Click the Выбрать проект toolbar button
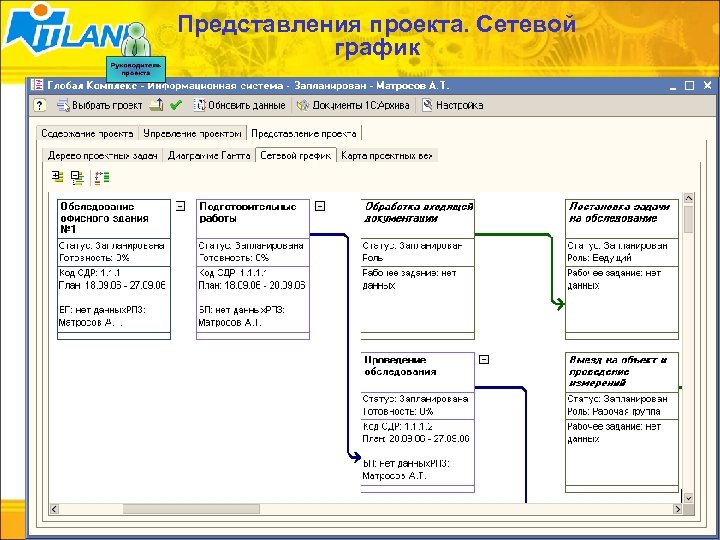 click(100, 105)
